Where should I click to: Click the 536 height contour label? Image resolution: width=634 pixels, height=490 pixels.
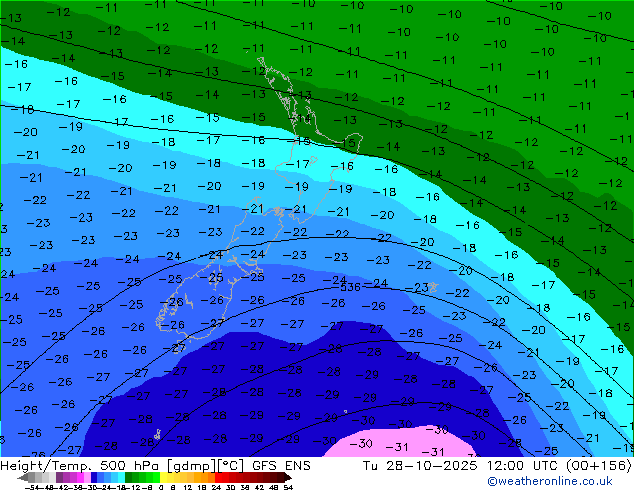pos(350,287)
